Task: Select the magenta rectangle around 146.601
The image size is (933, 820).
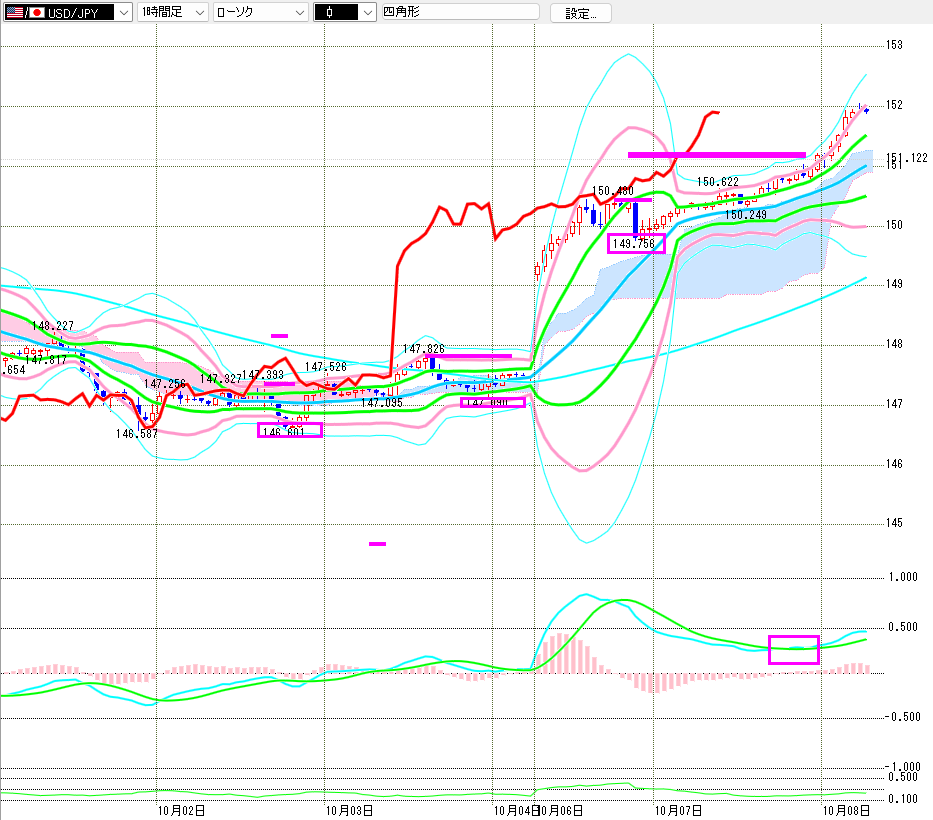Action: tap(290, 430)
